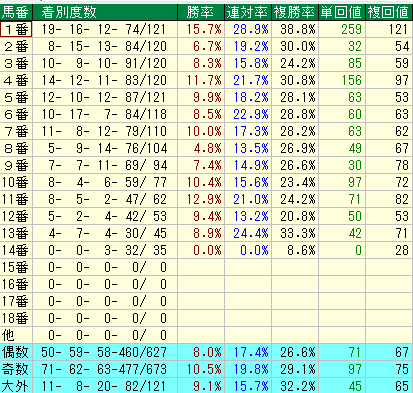
Task: Select the 18番 row label
Action: coord(16,318)
